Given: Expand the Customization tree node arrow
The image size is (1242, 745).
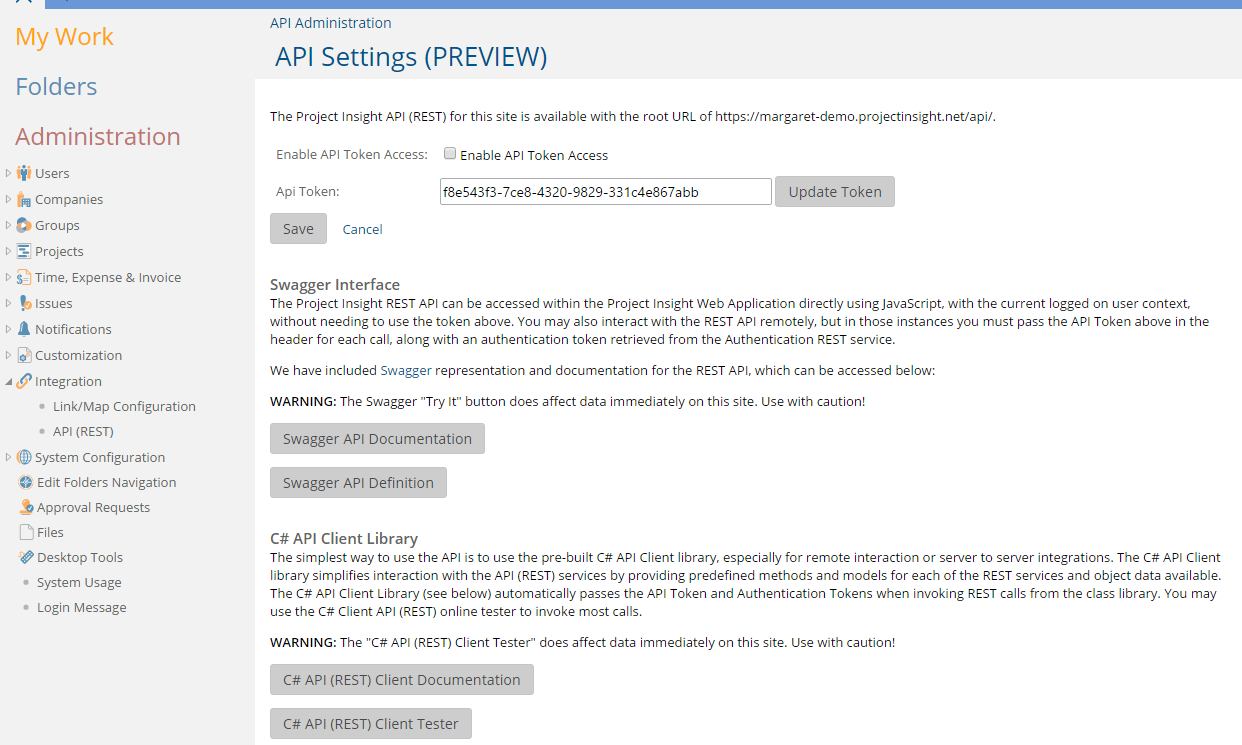Looking at the screenshot, I should pos(8,355).
